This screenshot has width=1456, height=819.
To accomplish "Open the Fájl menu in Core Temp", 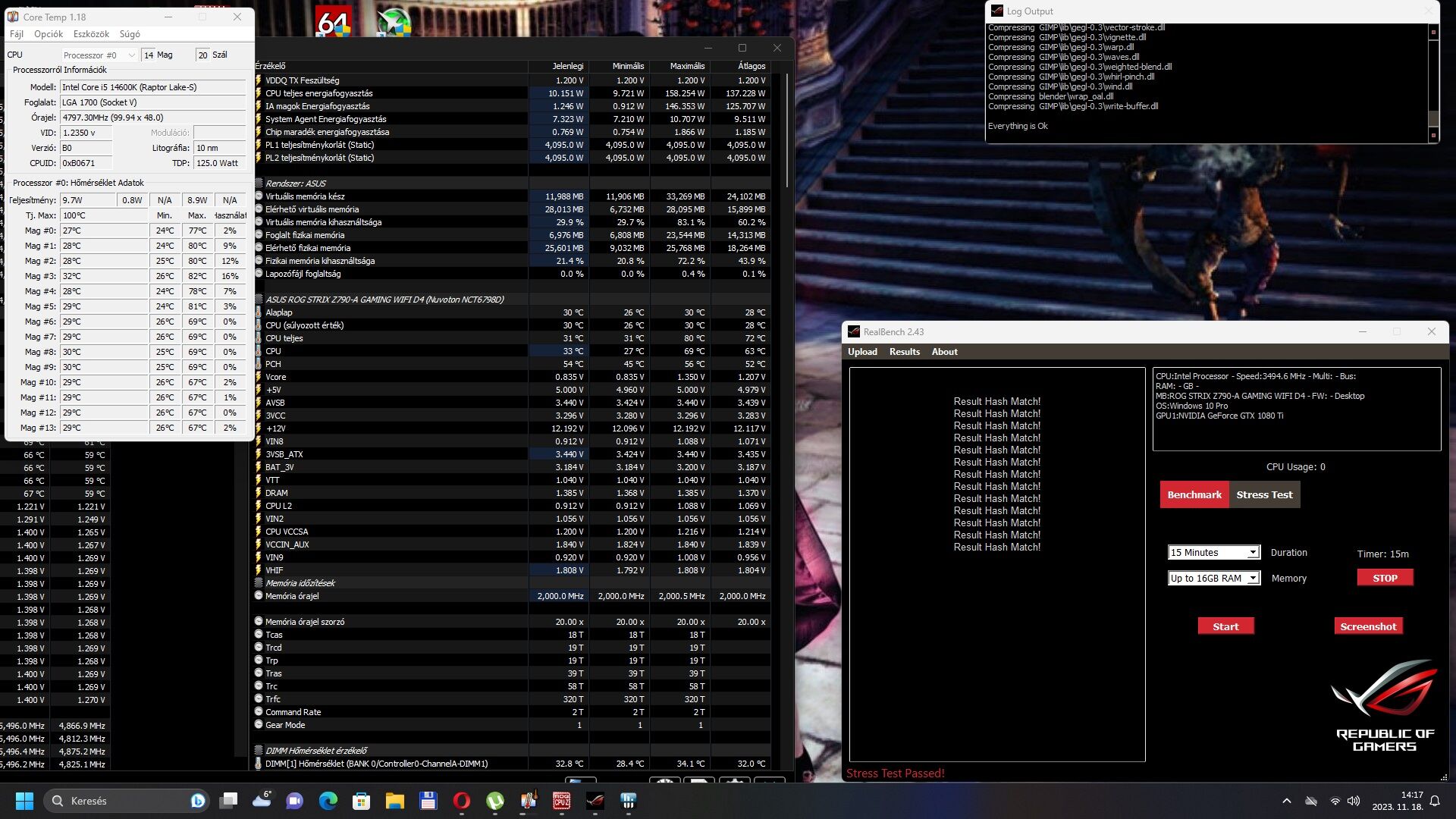I will [17, 34].
